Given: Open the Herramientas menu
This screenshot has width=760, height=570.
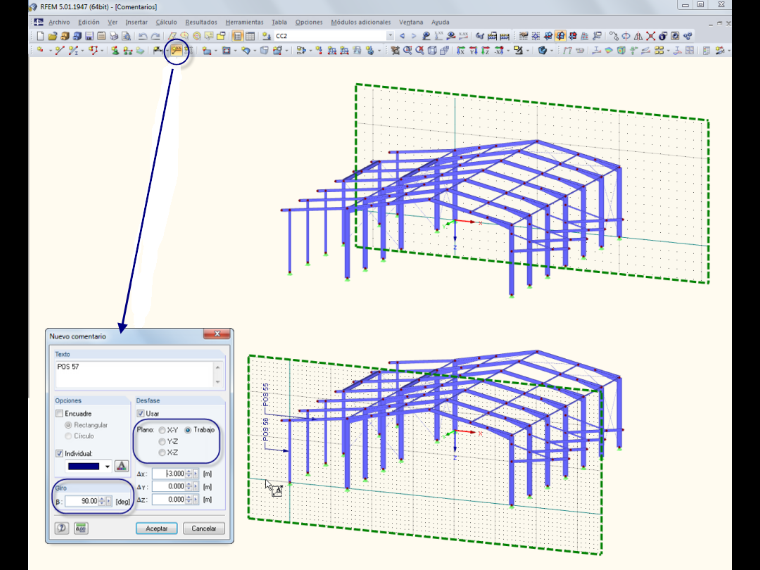Looking at the screenshot, I should (x=244, y=22).
